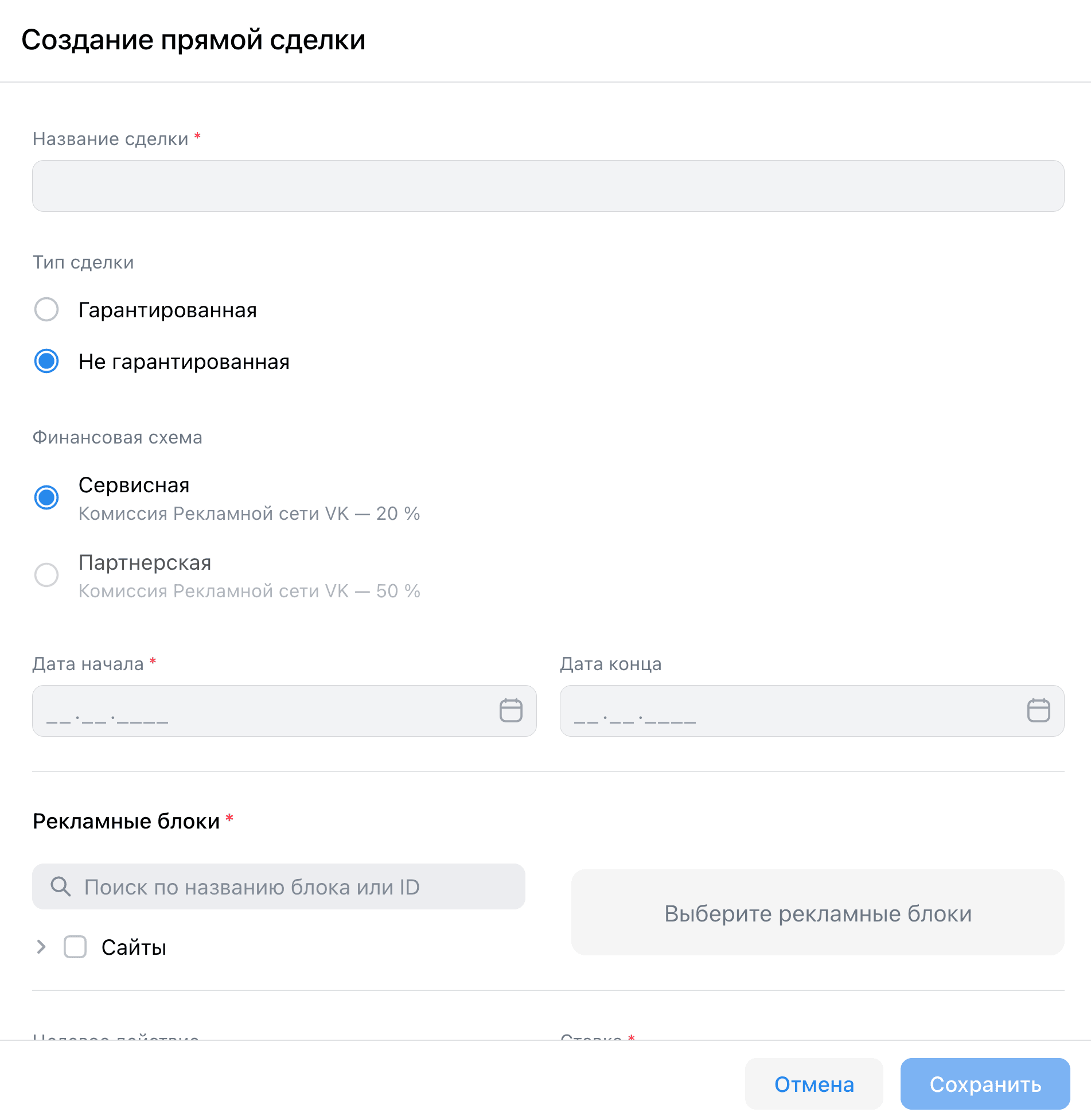Focus the Название сделки text field
This screenshot has height=1120, width=1091.
coord(548,186)
